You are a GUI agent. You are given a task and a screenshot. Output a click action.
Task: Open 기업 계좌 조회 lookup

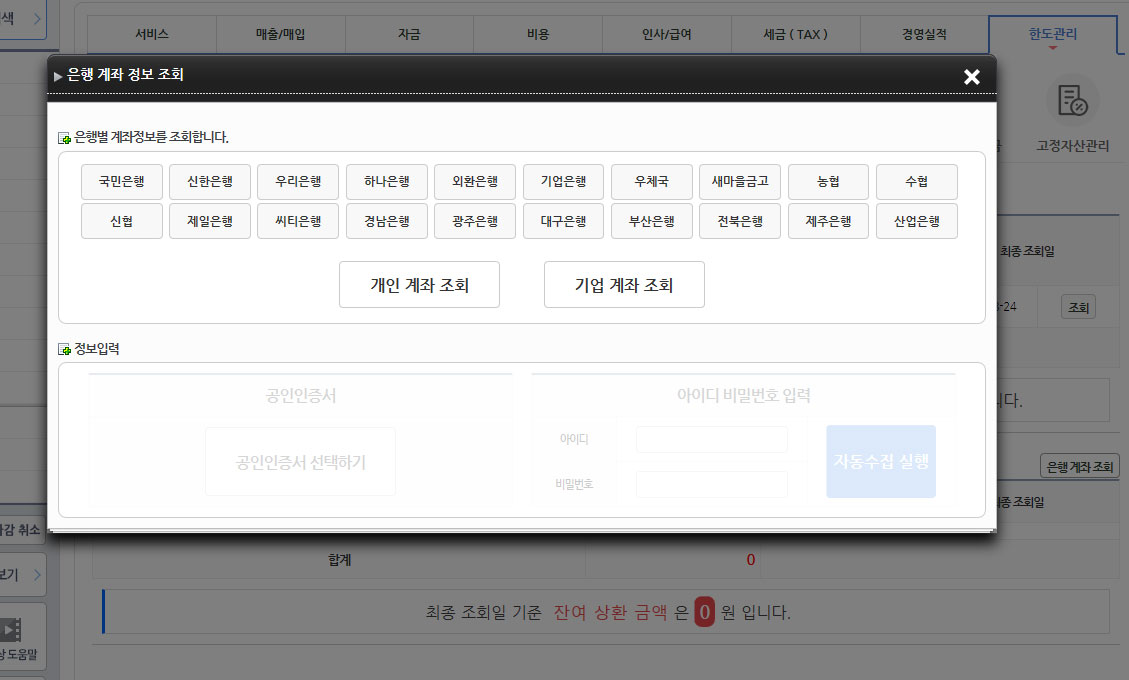point(624,285)
